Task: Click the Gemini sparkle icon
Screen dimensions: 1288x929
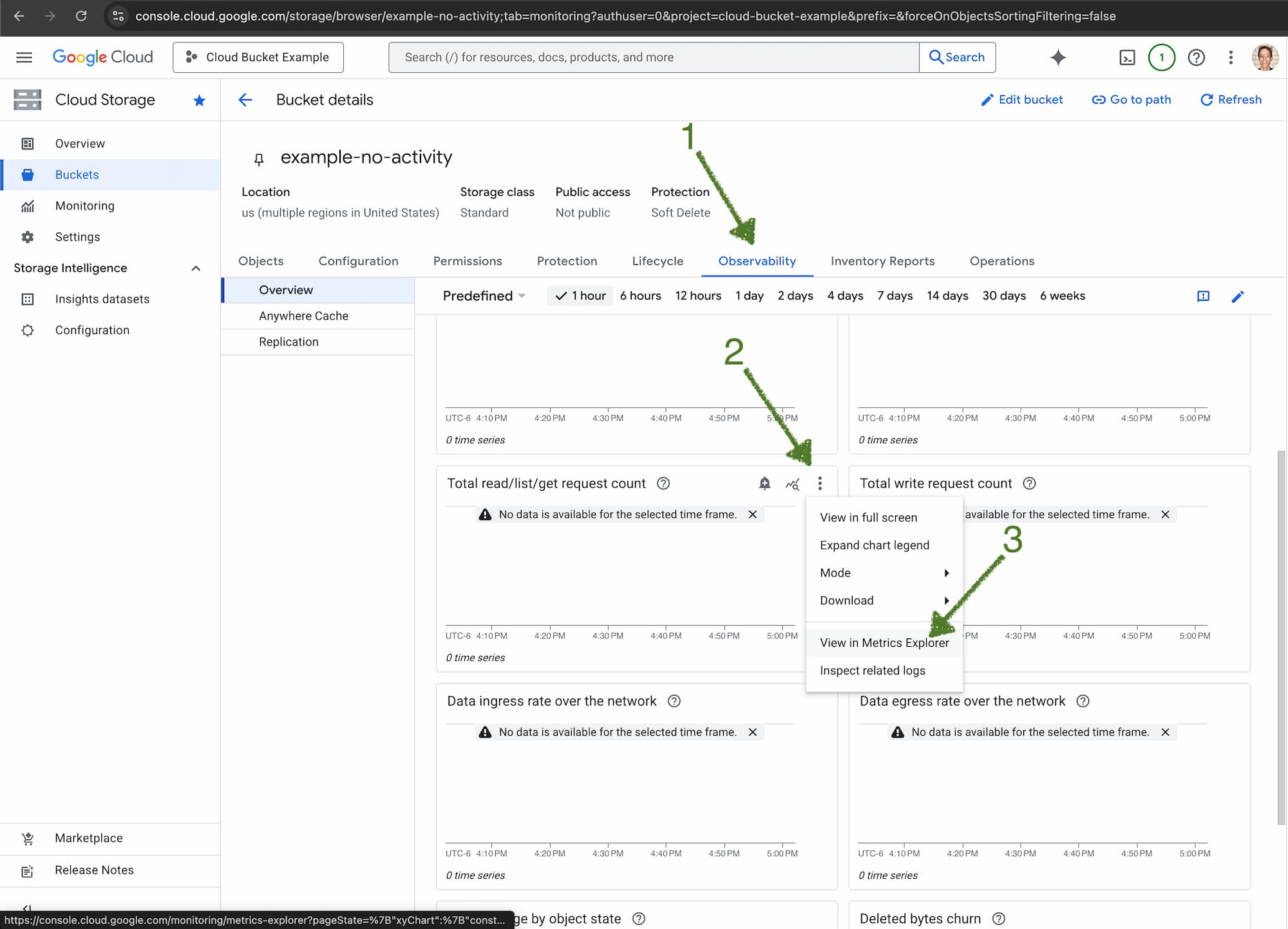Action: tap(1058, 57)
